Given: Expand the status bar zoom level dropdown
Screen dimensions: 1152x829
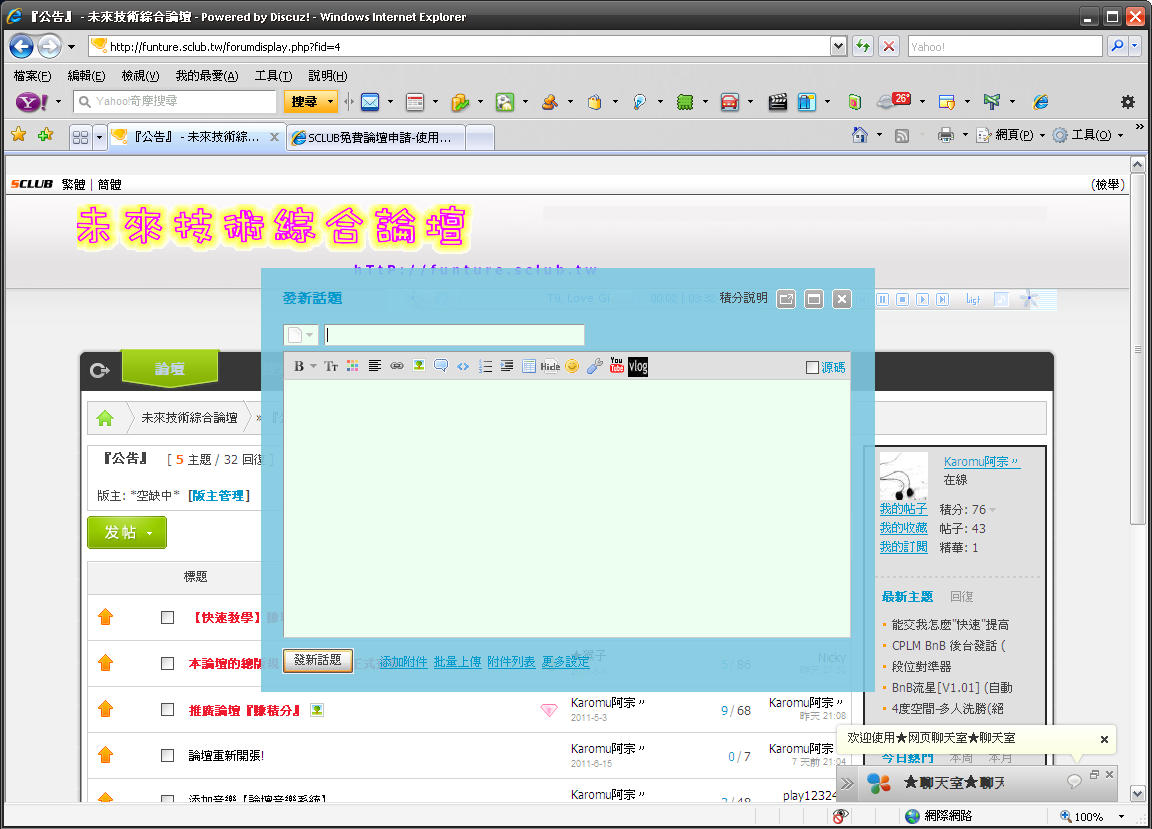Looking at the screenshot, I should pos(1121,817).
